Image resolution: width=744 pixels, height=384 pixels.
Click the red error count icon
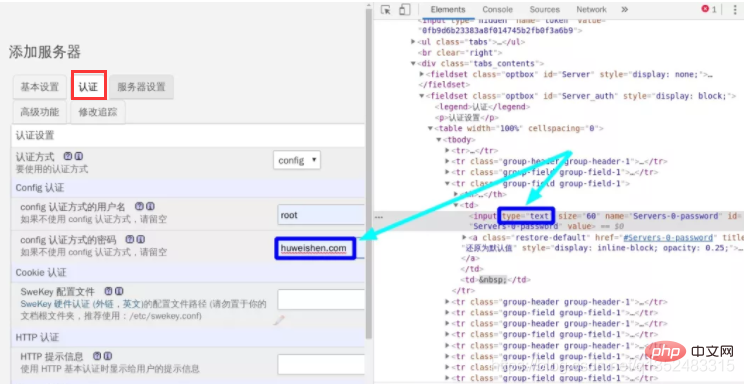(705, 9)
